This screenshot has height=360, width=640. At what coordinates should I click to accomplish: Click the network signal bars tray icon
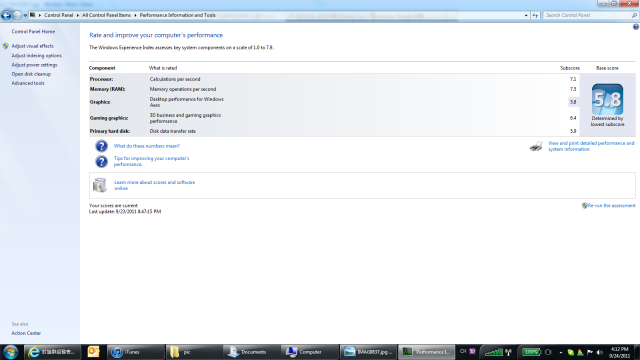[493, 352]
